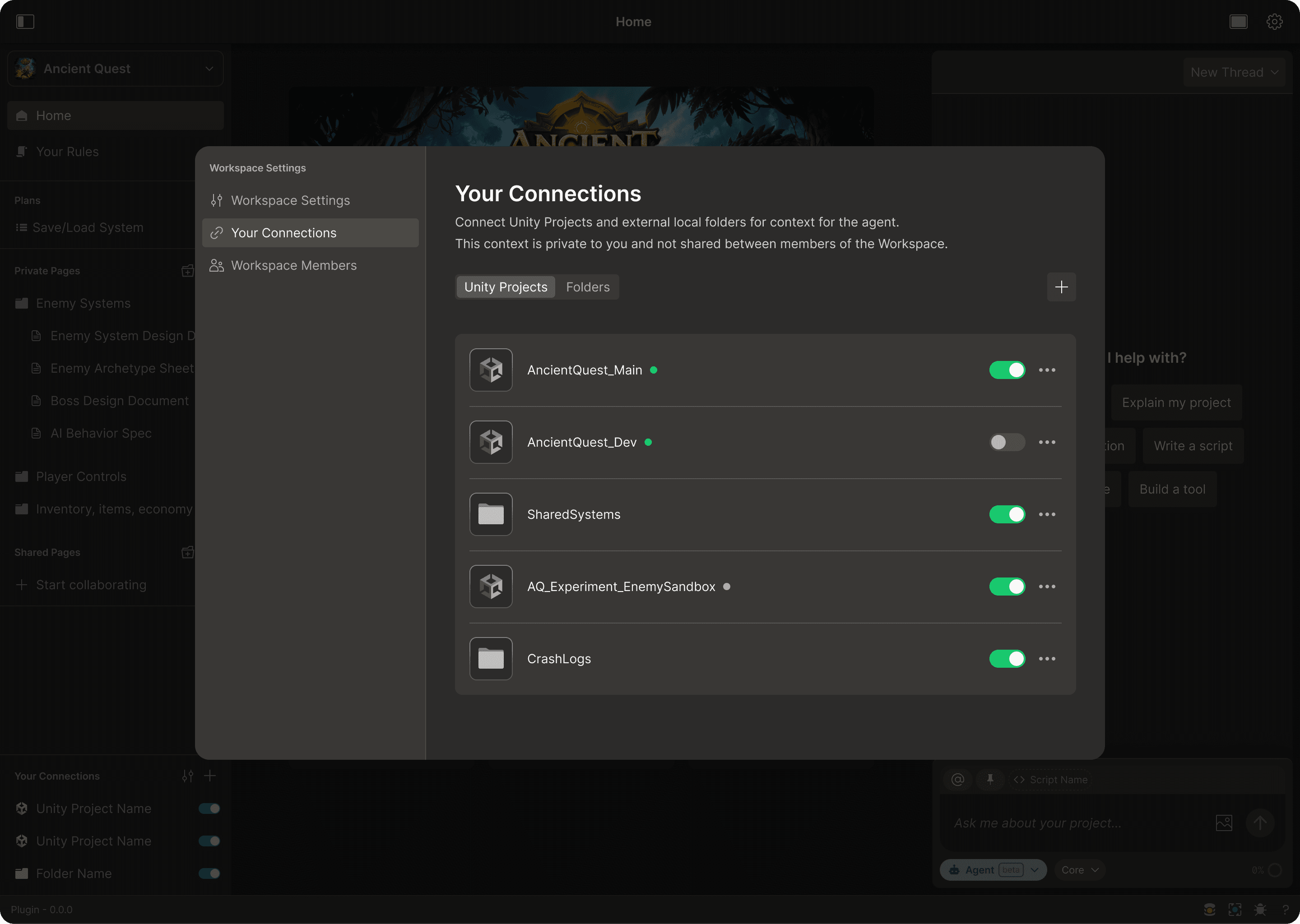Disable the AncientQuest_Main connection toggle
The height and width of the screenshot is (924, 1300).
click(1007, 370)
